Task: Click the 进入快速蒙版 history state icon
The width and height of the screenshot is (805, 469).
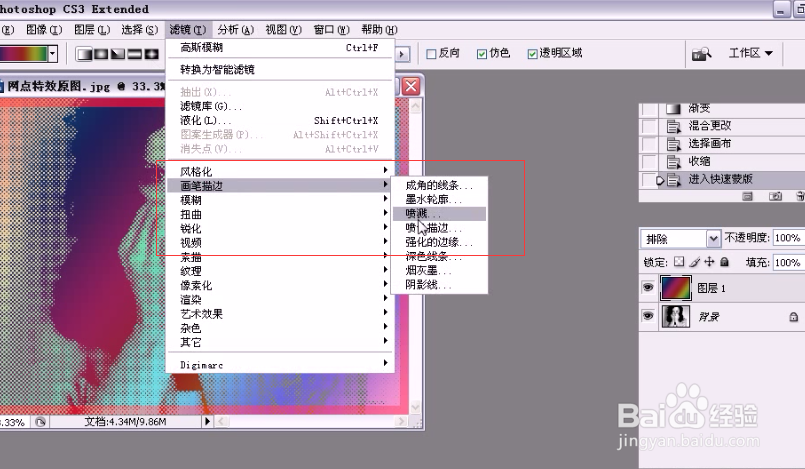Action: coord(674,180)
